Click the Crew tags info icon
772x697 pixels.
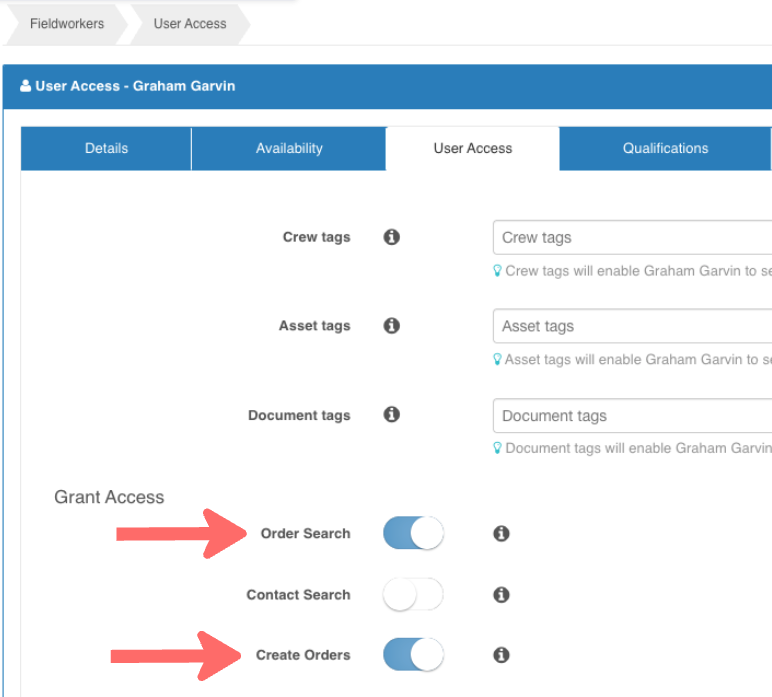(391, 237)
